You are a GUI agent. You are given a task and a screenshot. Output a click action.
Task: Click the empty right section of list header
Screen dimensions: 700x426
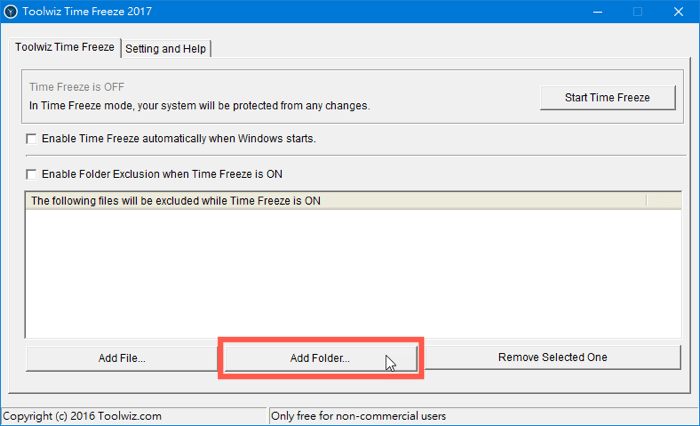coord(662,201)
